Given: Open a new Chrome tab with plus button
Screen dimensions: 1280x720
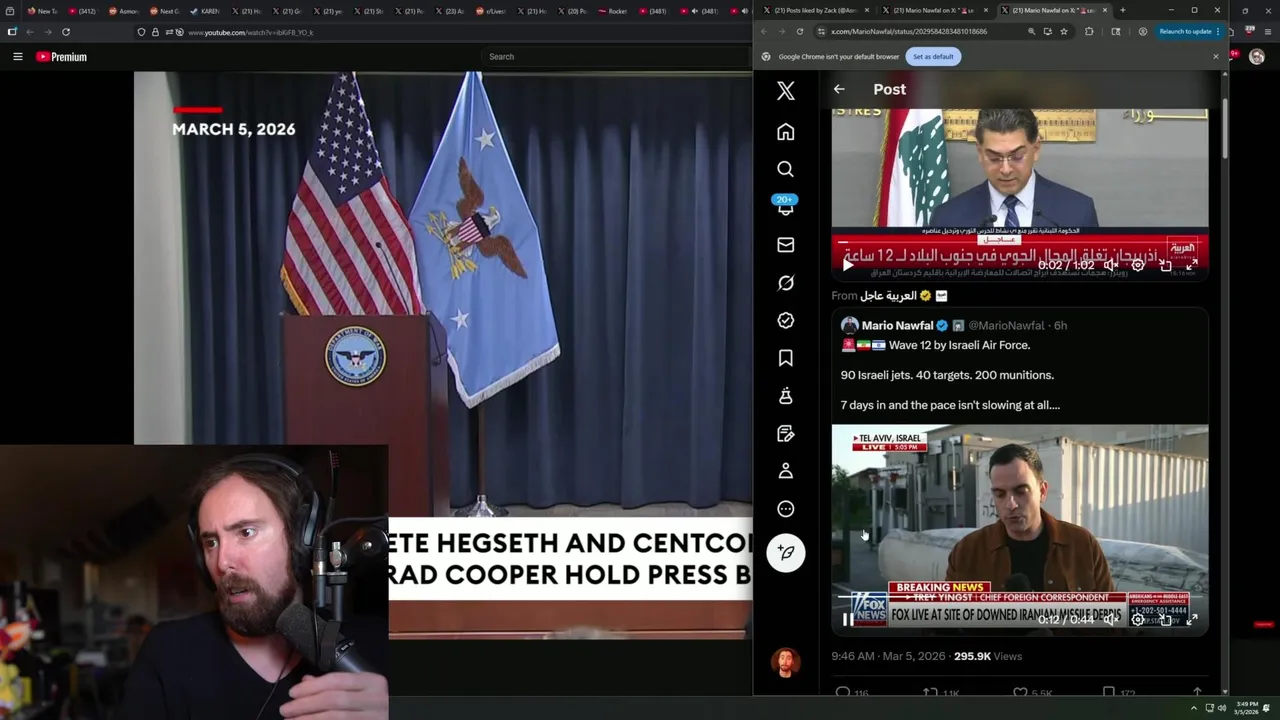Looking at the screenshot, I should tap(1122, 10).
